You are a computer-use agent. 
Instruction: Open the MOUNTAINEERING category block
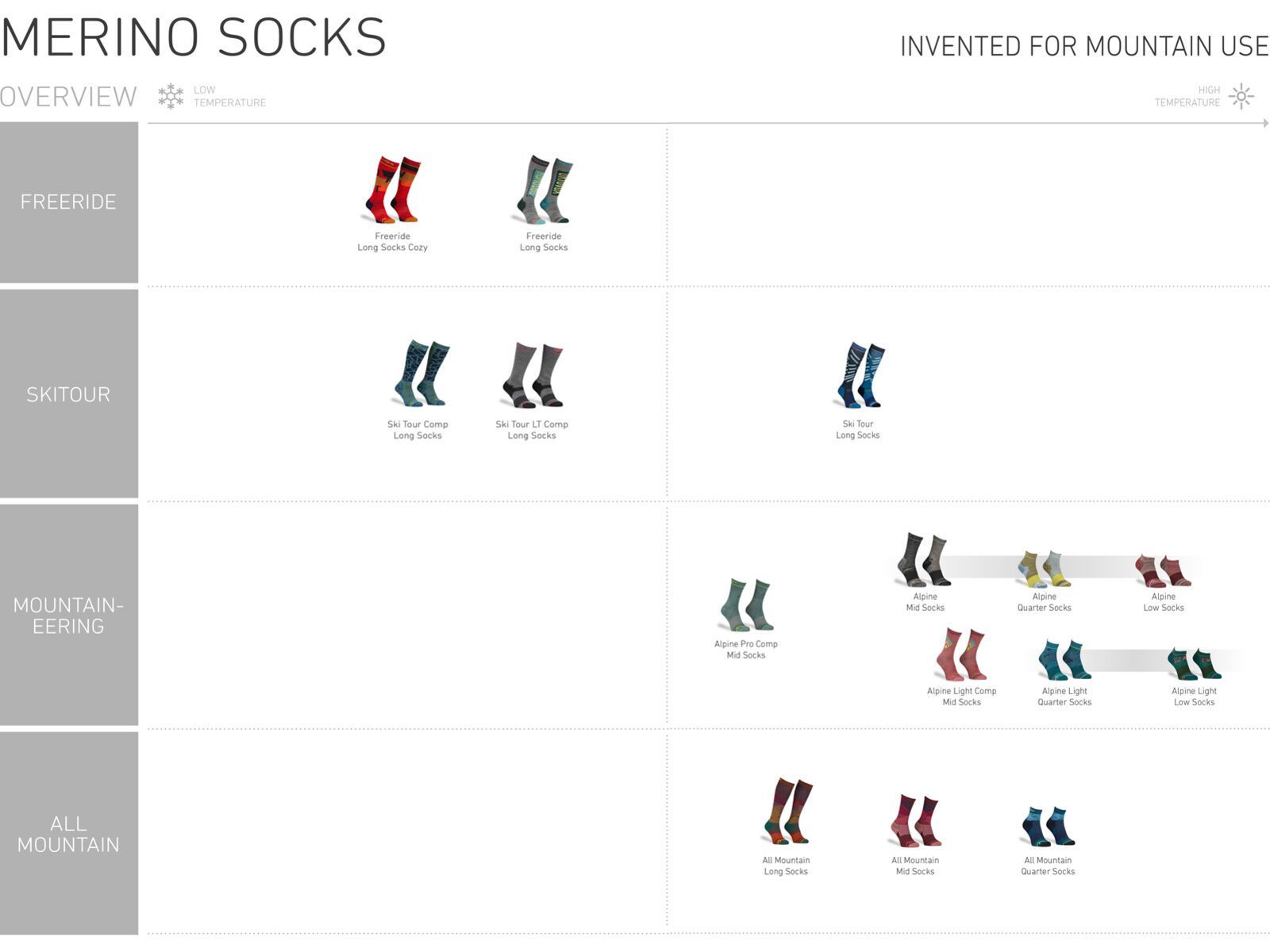[69, 616]
